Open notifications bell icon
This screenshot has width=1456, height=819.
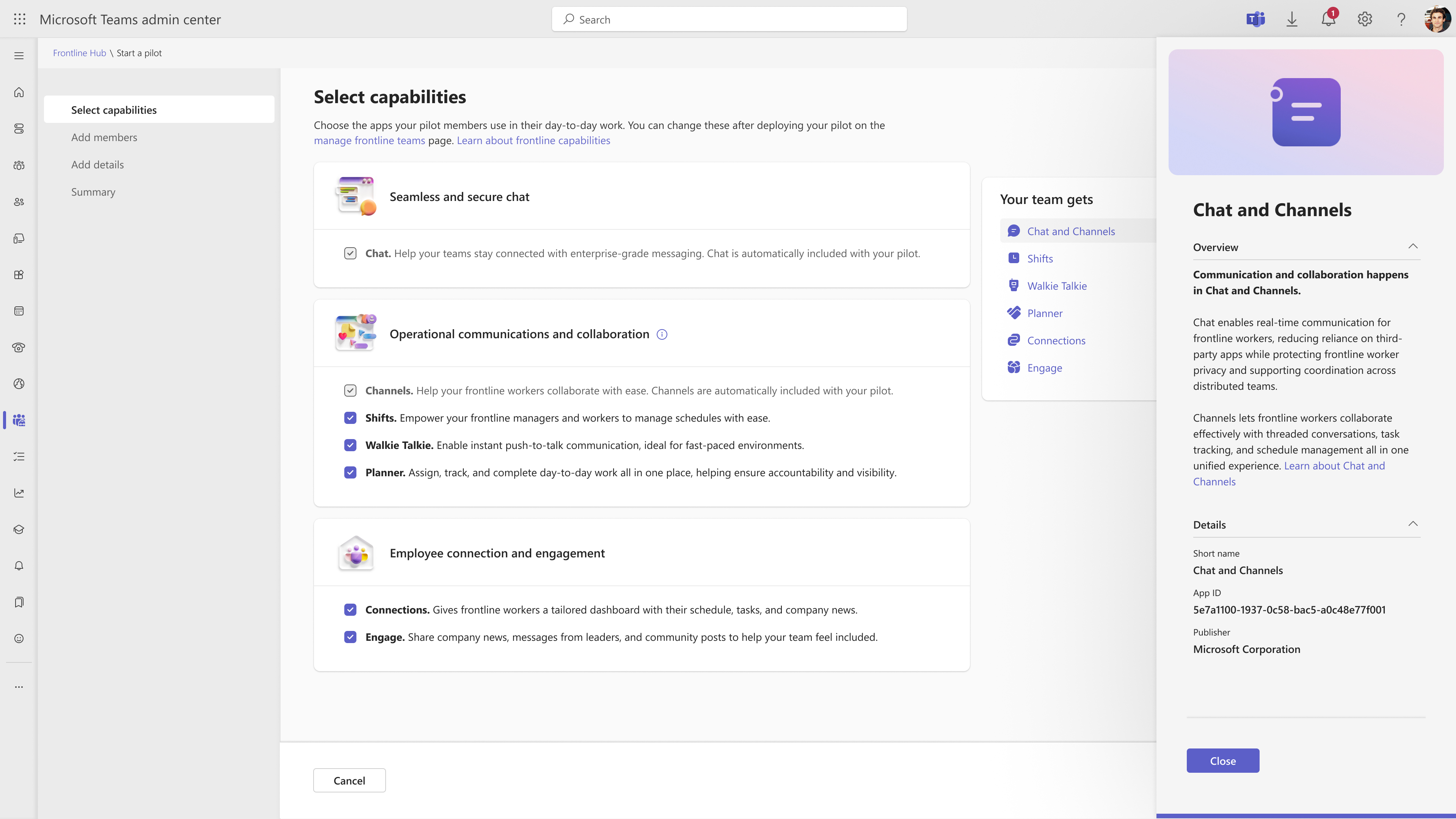pyautogui.click(x=1328, y=19)
